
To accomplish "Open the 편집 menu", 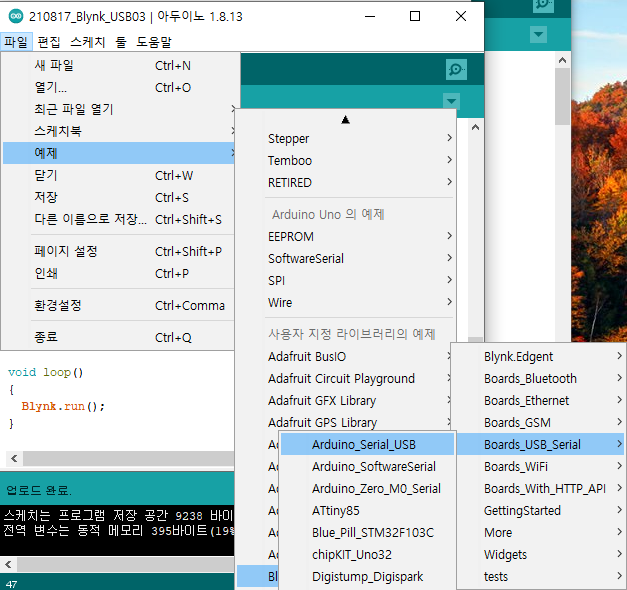I will 49,42.
